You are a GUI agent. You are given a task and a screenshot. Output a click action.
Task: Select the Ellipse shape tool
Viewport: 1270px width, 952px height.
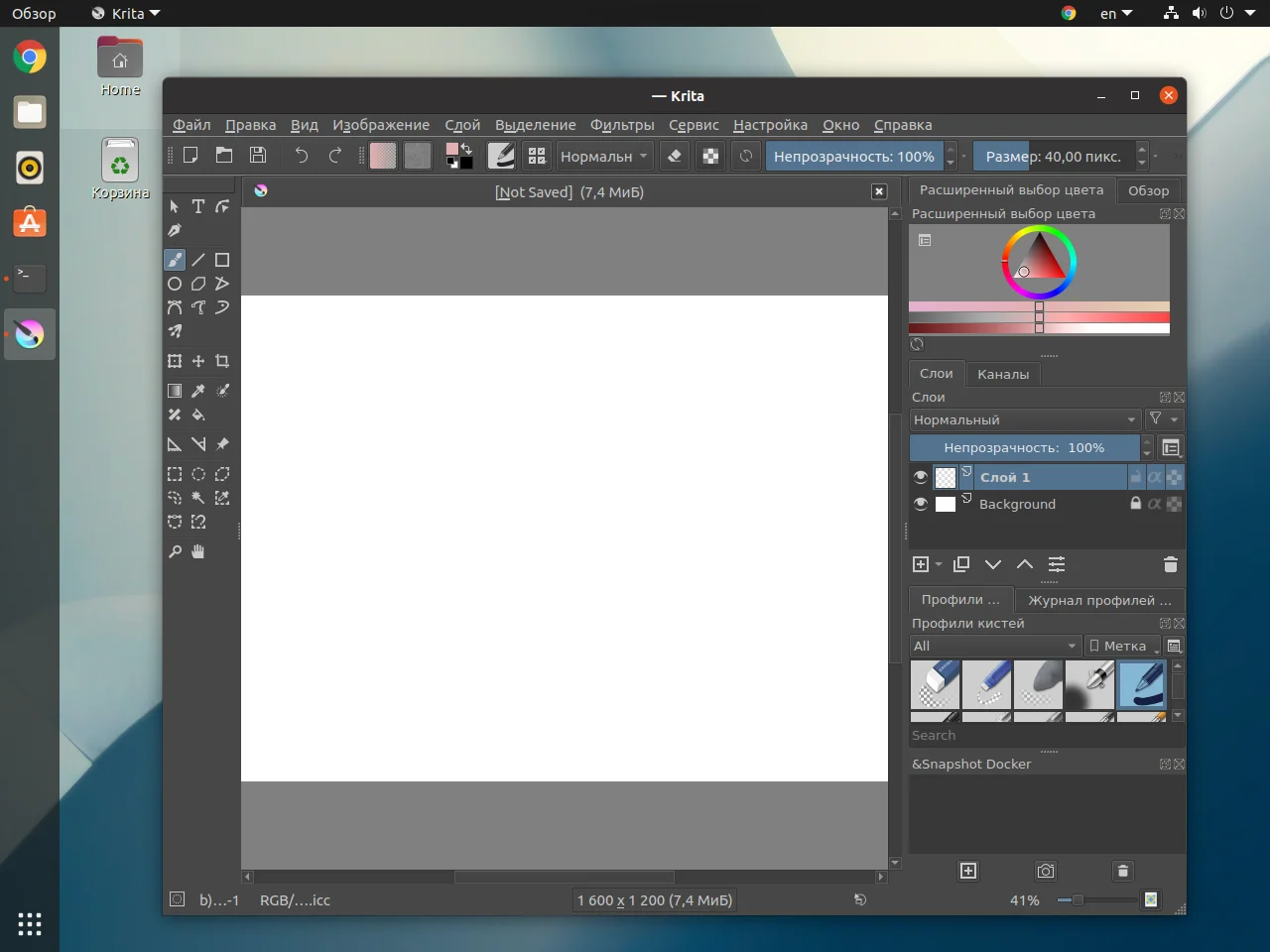click(x=175, y=284)
